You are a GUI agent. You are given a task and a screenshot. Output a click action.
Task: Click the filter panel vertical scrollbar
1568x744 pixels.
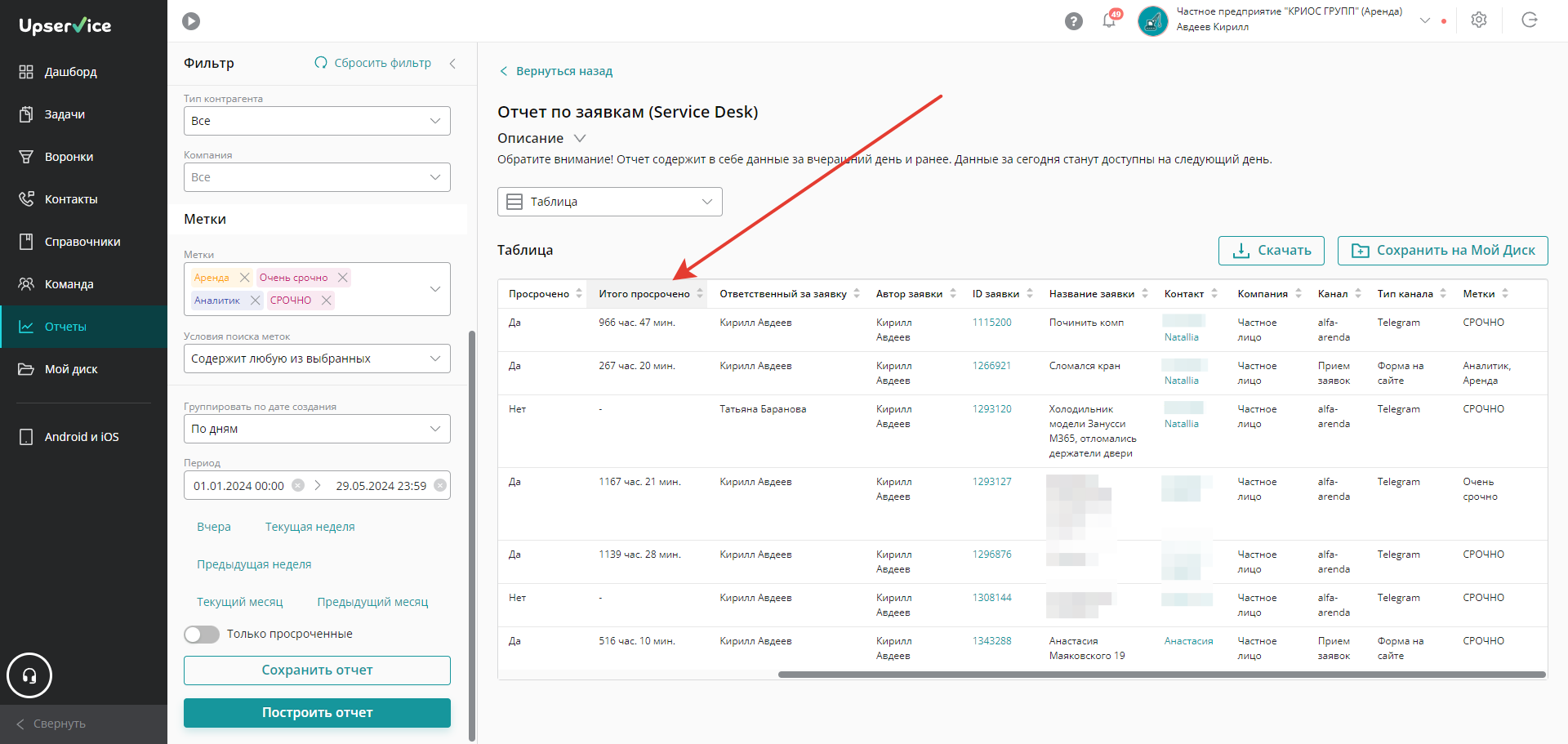click(472, 535)
